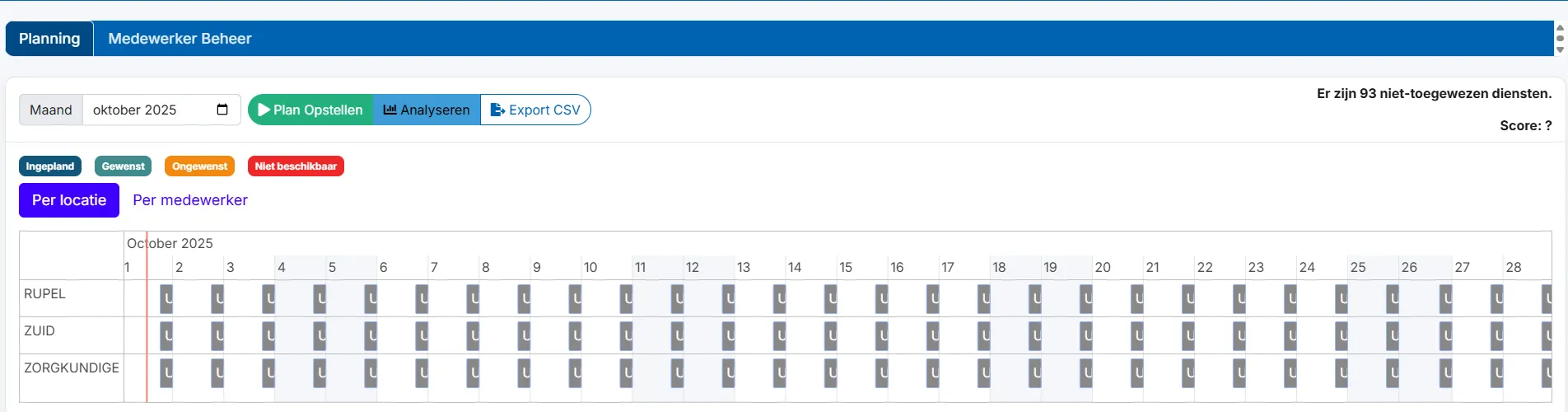
Task: Click the orange Ongewenst legend badge
Action: [x=199, y=166]
